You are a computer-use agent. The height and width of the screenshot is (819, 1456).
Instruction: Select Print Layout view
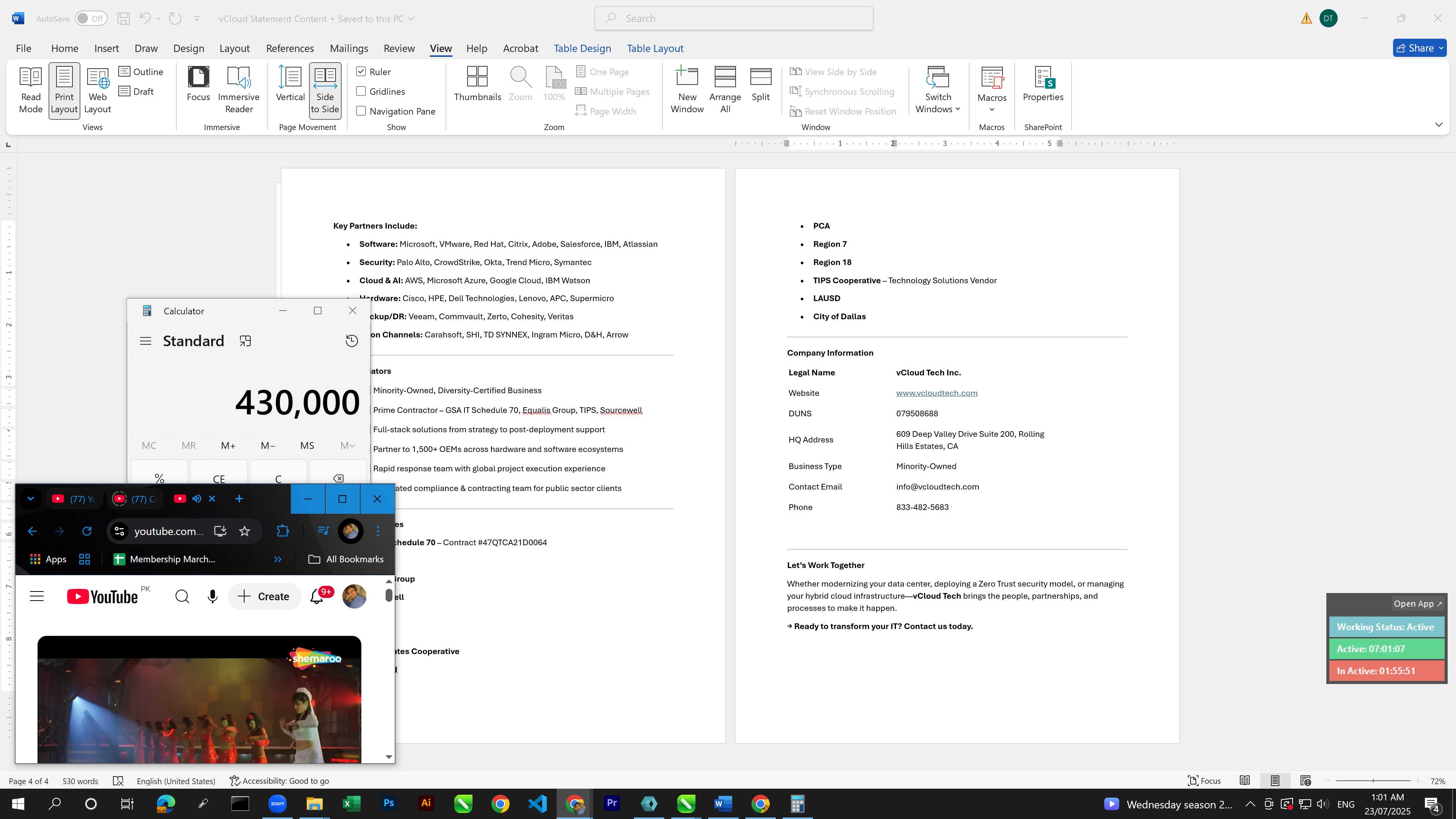pos(64,91)
